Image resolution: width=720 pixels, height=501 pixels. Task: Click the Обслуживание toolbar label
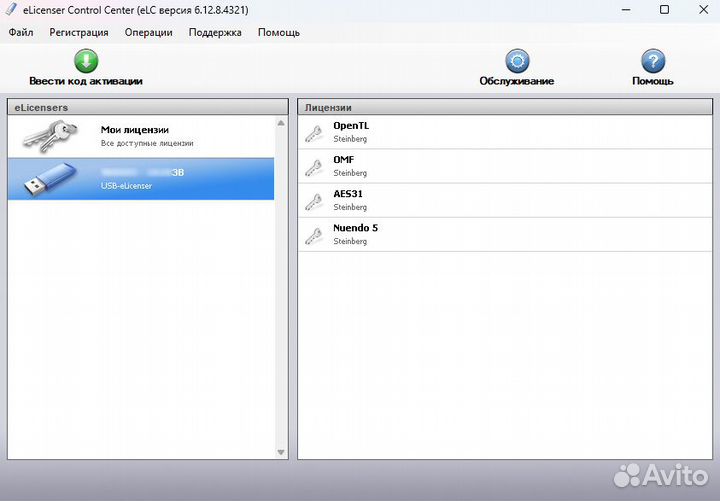pos(517,81)
